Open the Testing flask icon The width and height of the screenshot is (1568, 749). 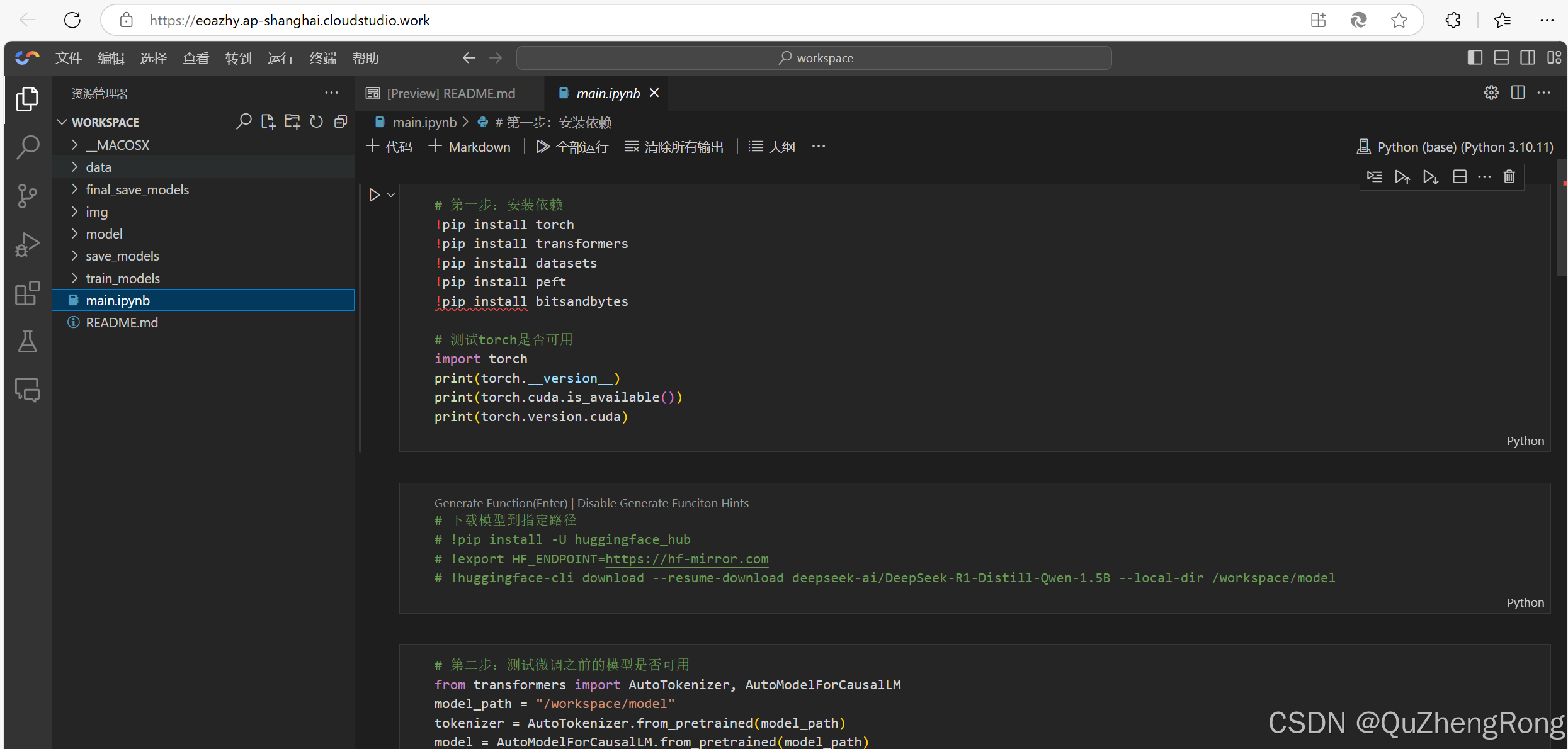[27, 342]
